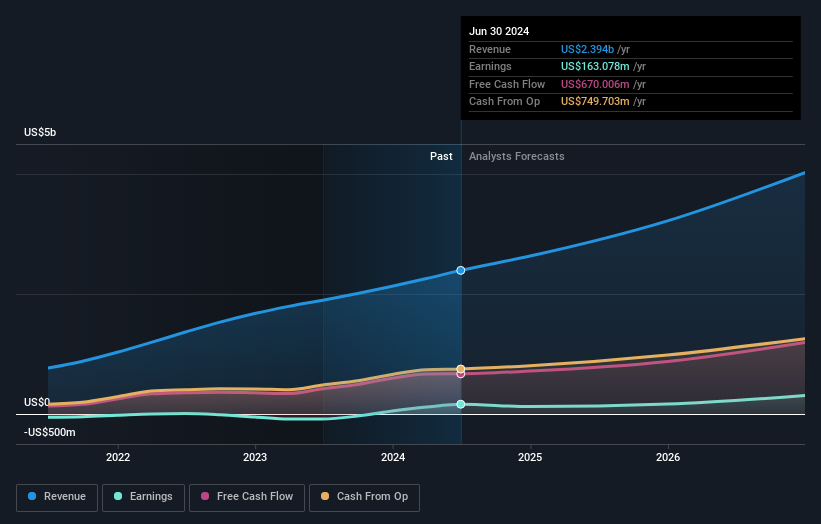Toggle the Earnings legend series
The width and height of the screenshot is (821, 524).
143,497
